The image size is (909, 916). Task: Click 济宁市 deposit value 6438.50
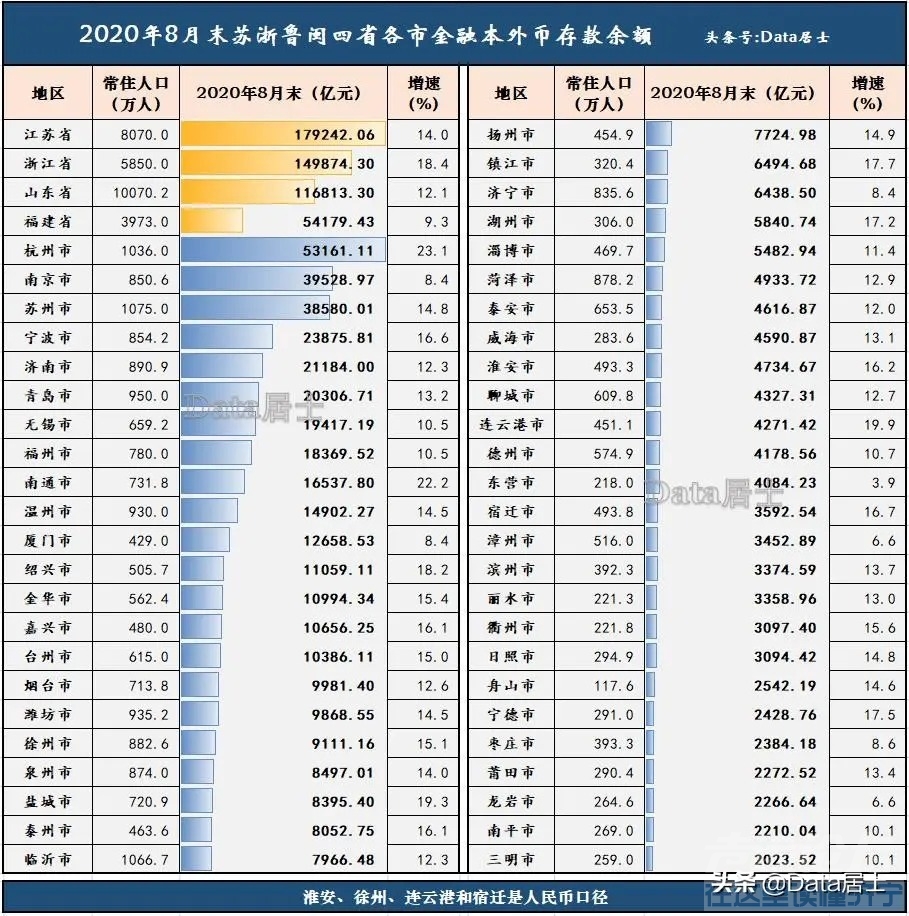pyautogui.click(x=780, y=192)
